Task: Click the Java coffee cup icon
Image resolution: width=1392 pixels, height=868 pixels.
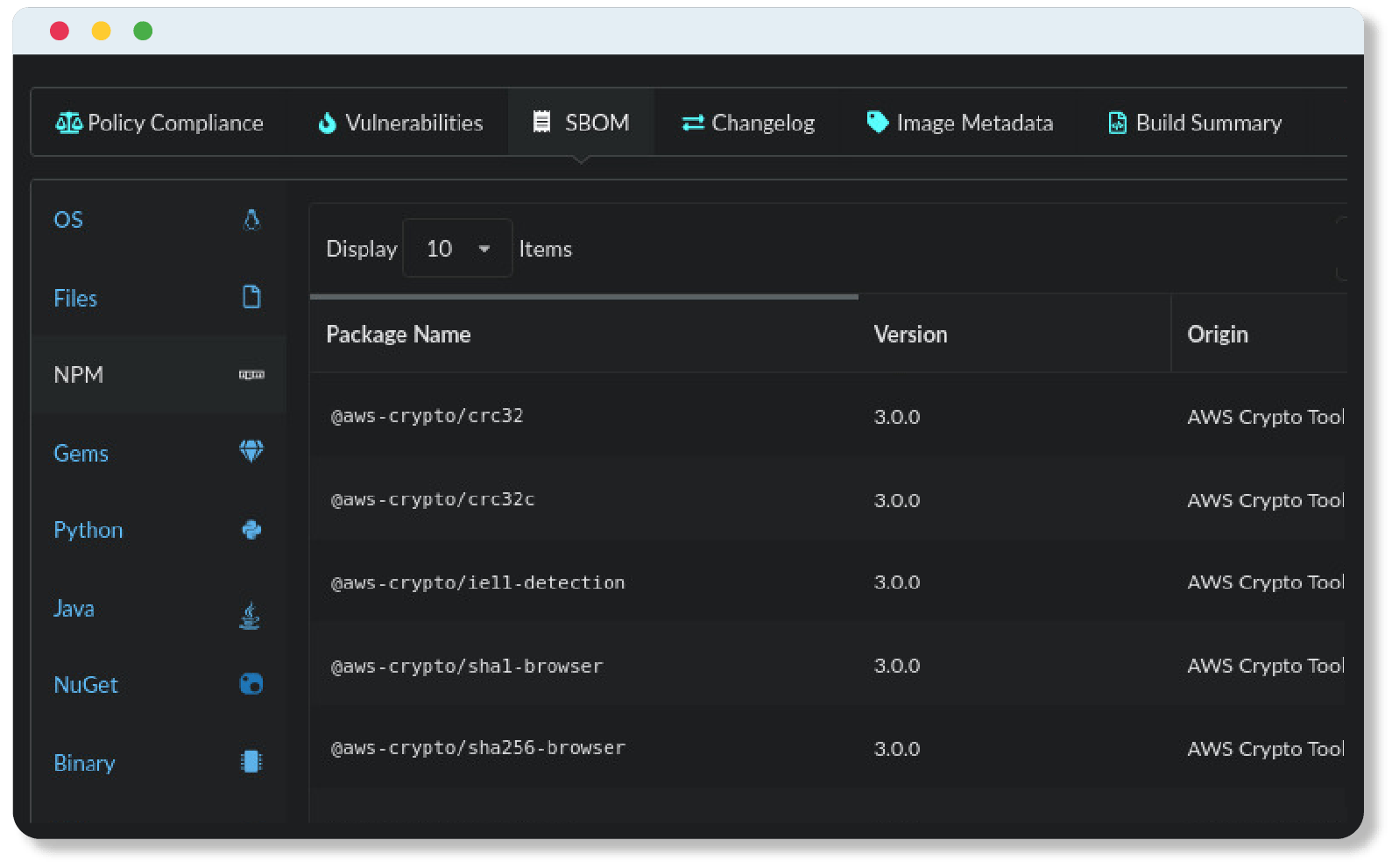Action: (250, 616)
